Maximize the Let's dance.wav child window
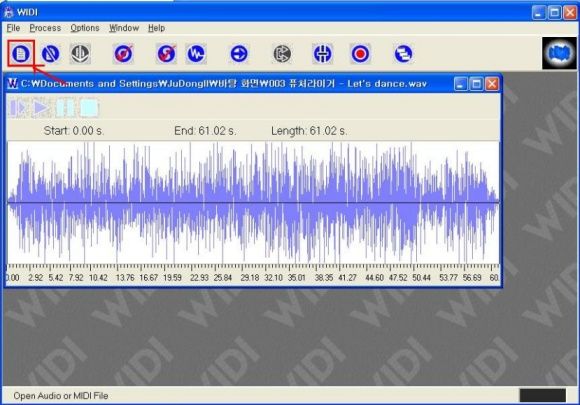 click(x=476, y=84)
